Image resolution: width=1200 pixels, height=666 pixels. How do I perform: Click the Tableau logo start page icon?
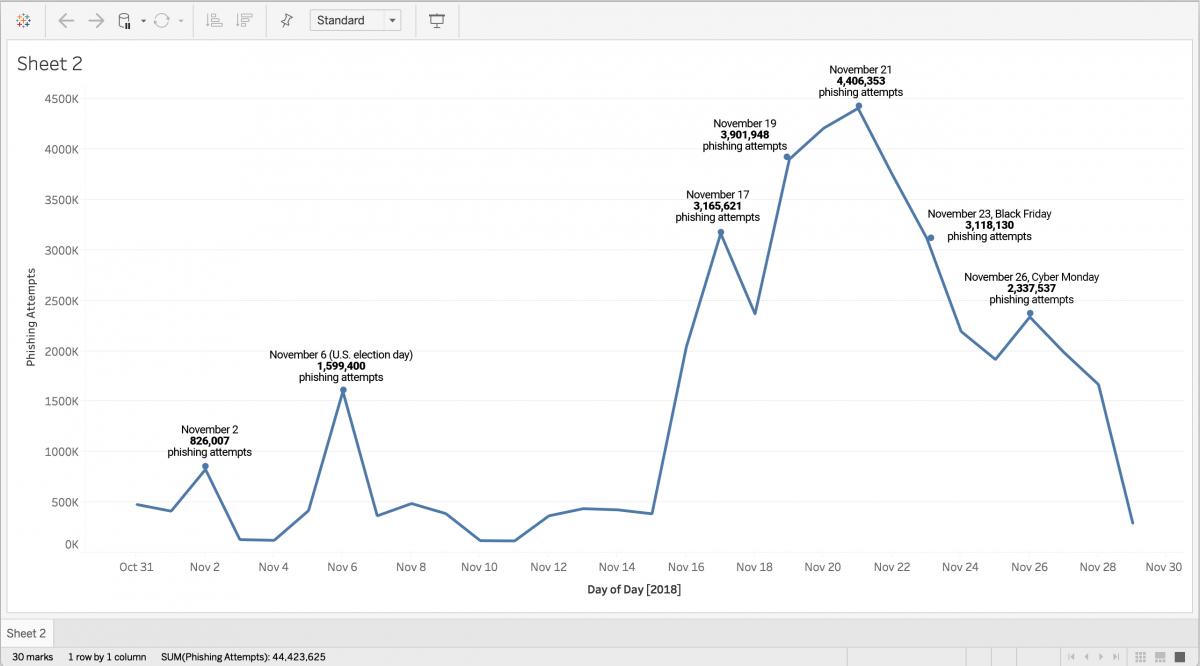point(24,20)
